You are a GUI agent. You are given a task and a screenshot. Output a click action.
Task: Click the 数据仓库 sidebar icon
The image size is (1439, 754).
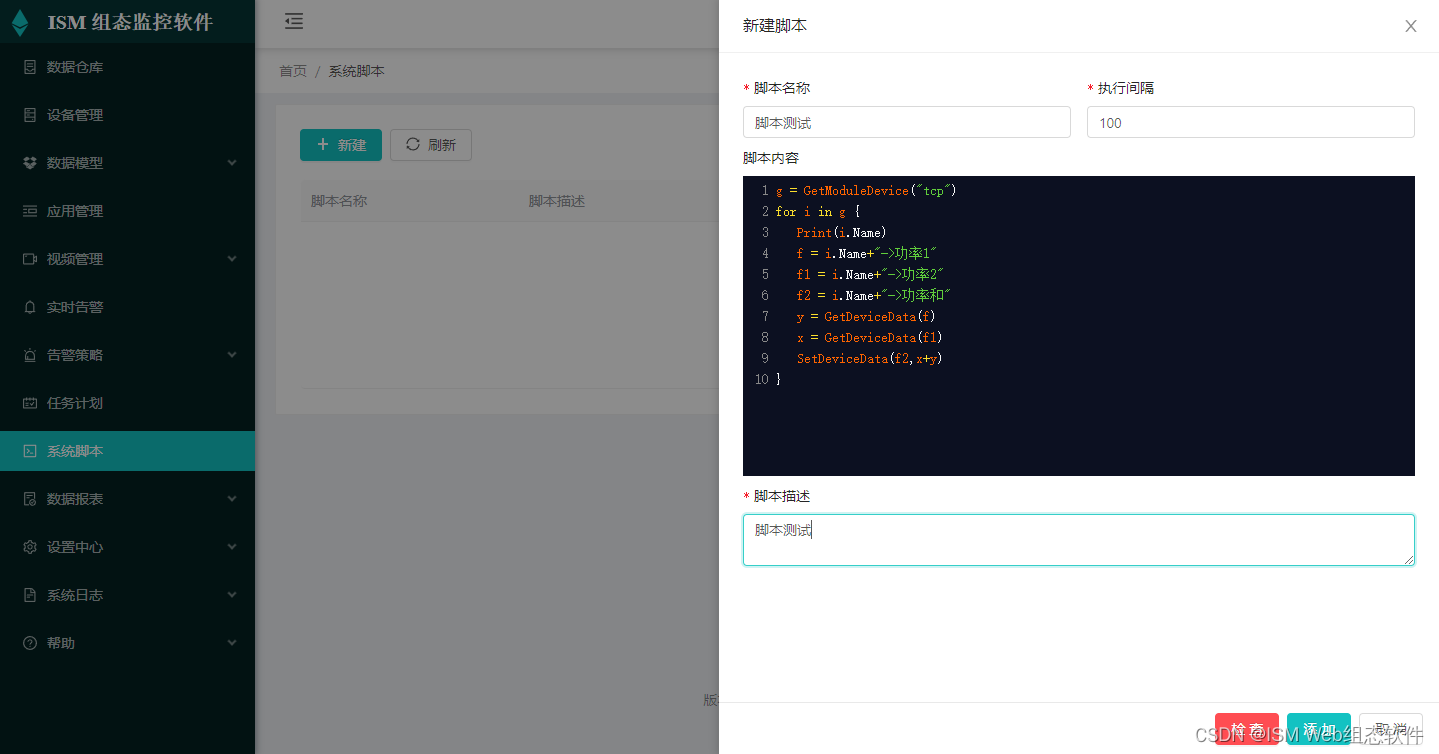coord(30,67)
